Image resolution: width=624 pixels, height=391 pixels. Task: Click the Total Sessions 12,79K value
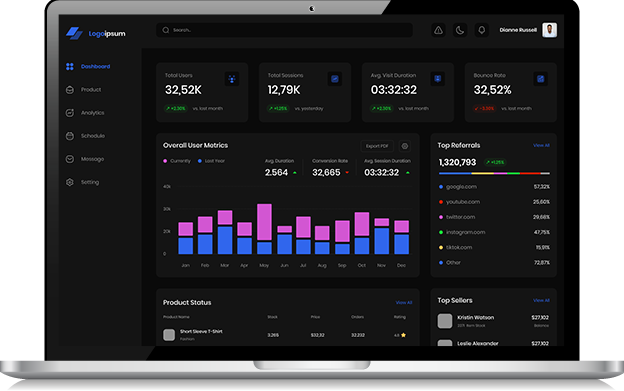tap(284, 90)
